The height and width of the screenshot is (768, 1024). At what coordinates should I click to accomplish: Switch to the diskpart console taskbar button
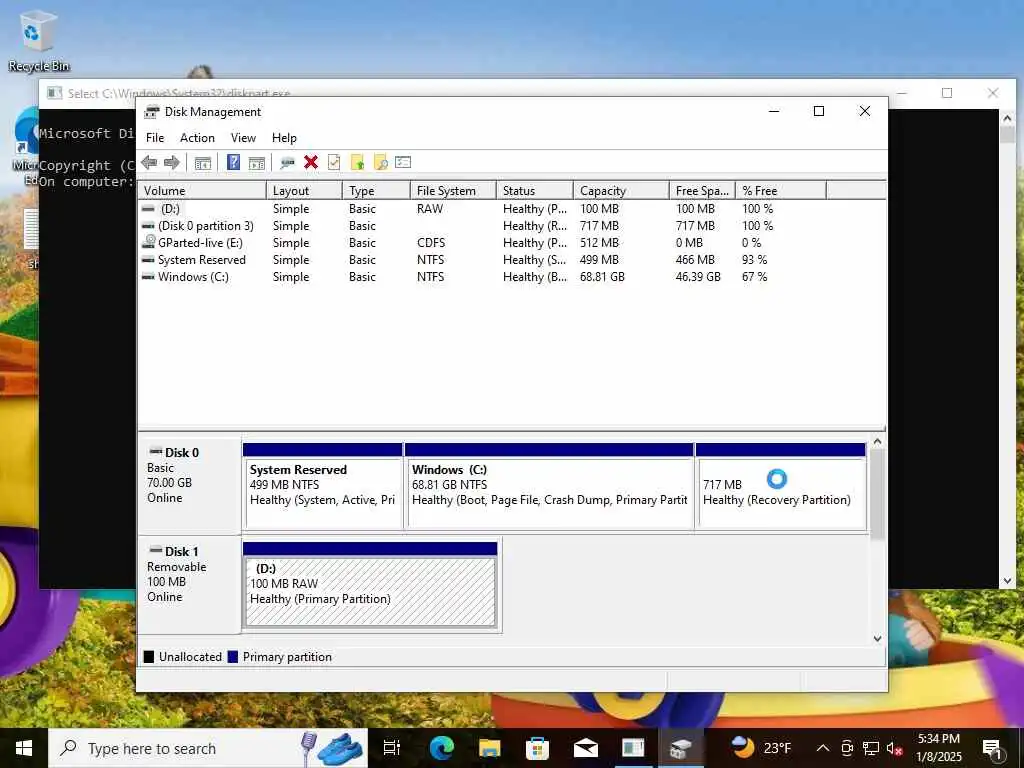[x=633, y=748]
